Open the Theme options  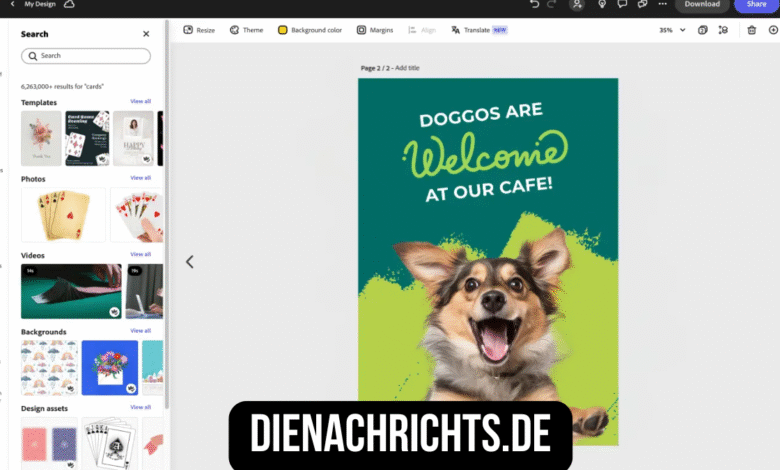[246, 30]
